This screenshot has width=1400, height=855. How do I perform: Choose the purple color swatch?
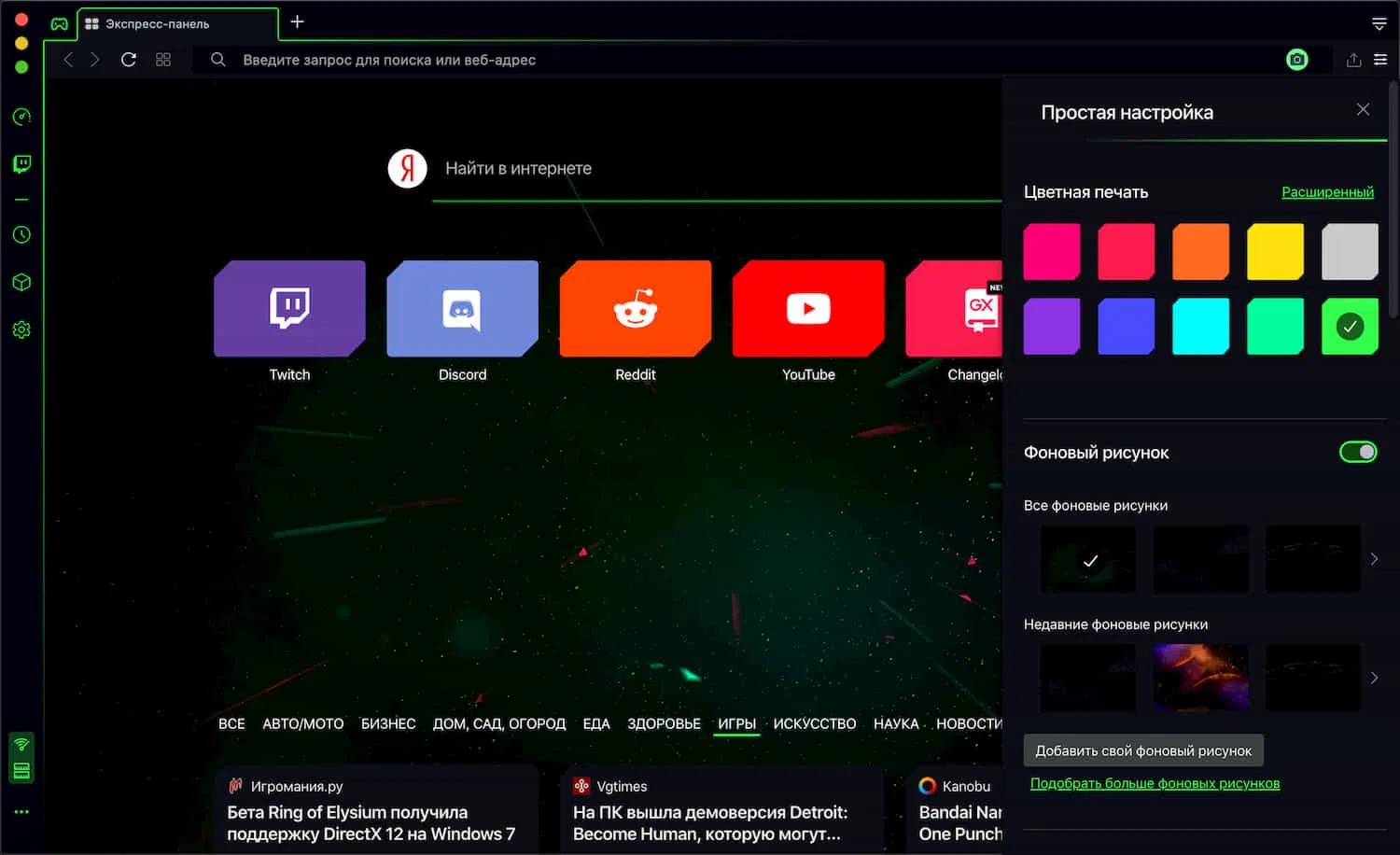[x=1052, y=327]
